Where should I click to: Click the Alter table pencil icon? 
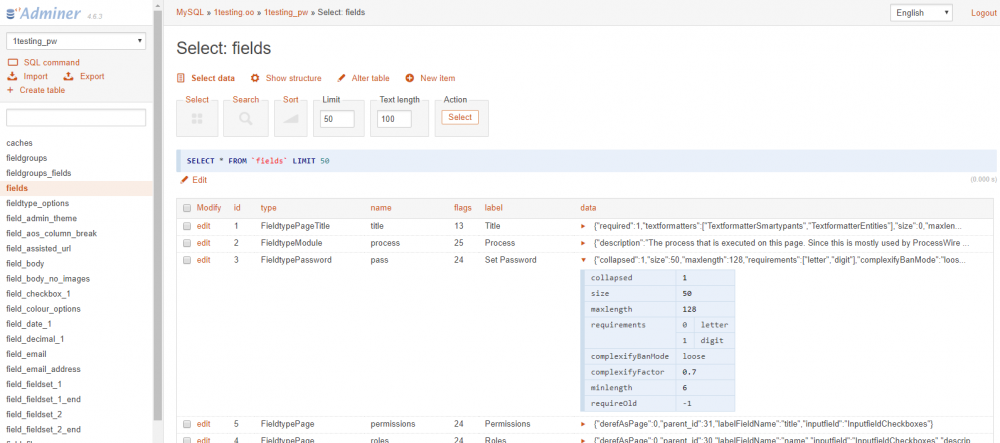342,78
